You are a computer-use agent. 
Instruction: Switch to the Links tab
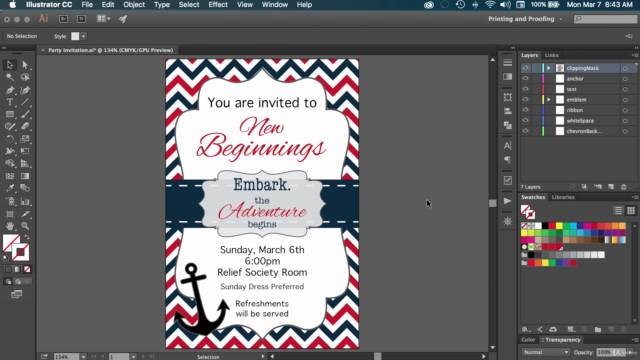coord(551,55)
